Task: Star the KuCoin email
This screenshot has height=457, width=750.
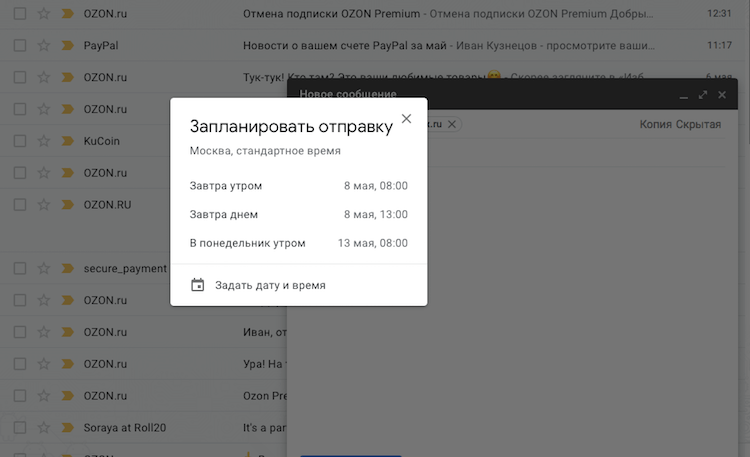Action: click(x=44, y=141)
